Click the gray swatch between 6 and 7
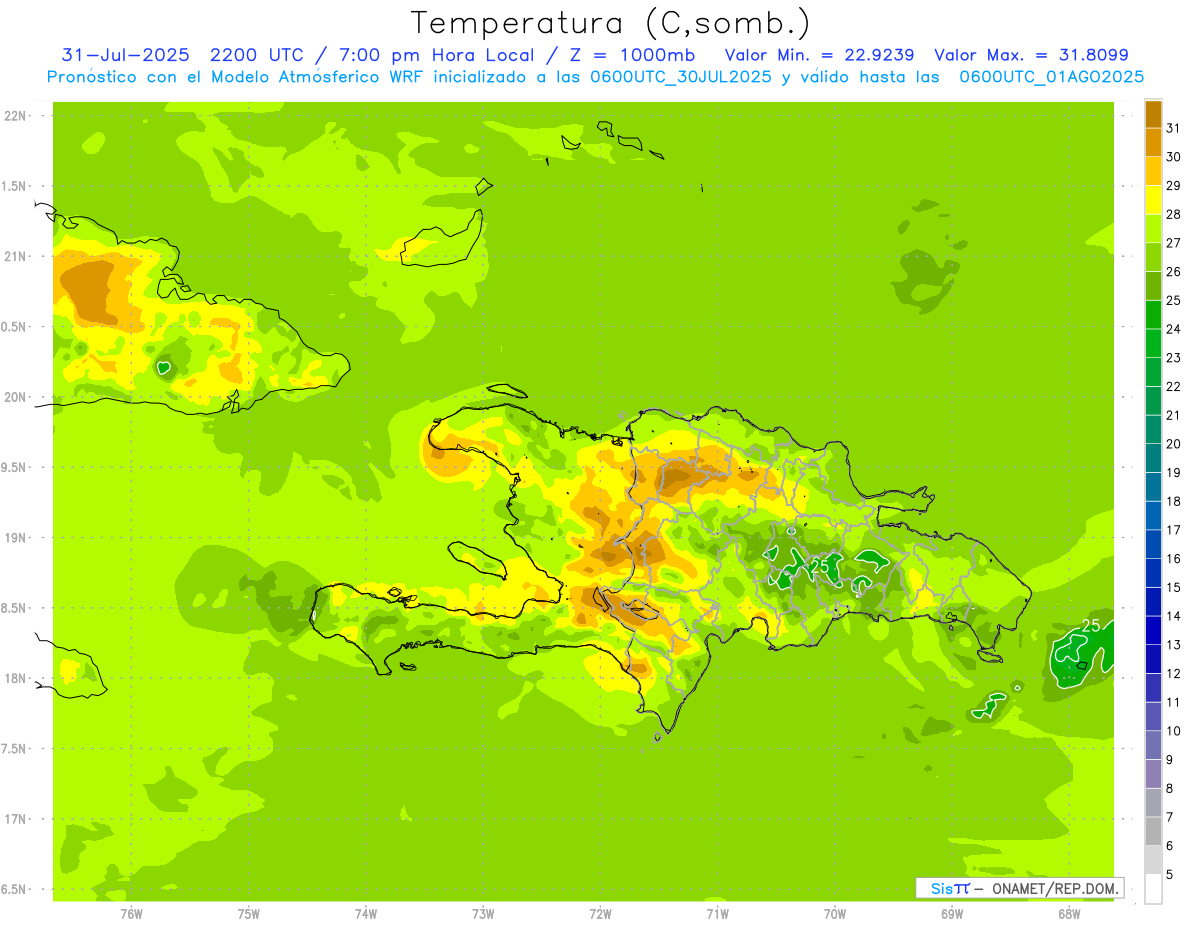Image resolution: width=1200 pixels, height=927 pixels. (x=1153, y=831)
